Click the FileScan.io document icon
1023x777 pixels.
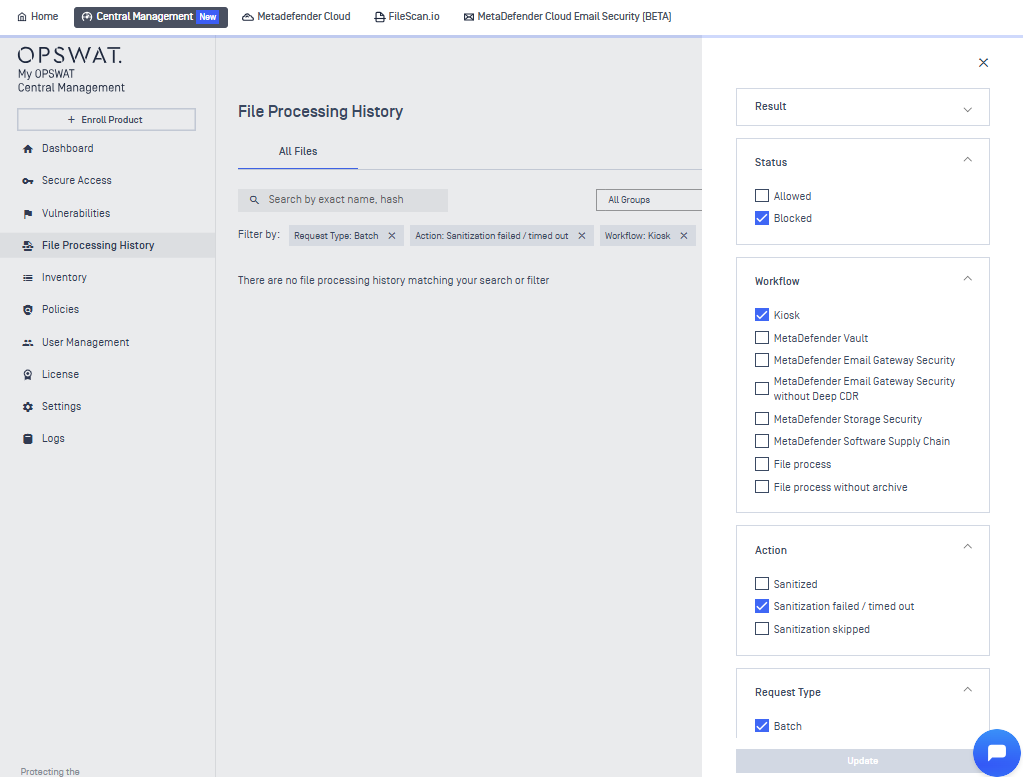[379, 17]
